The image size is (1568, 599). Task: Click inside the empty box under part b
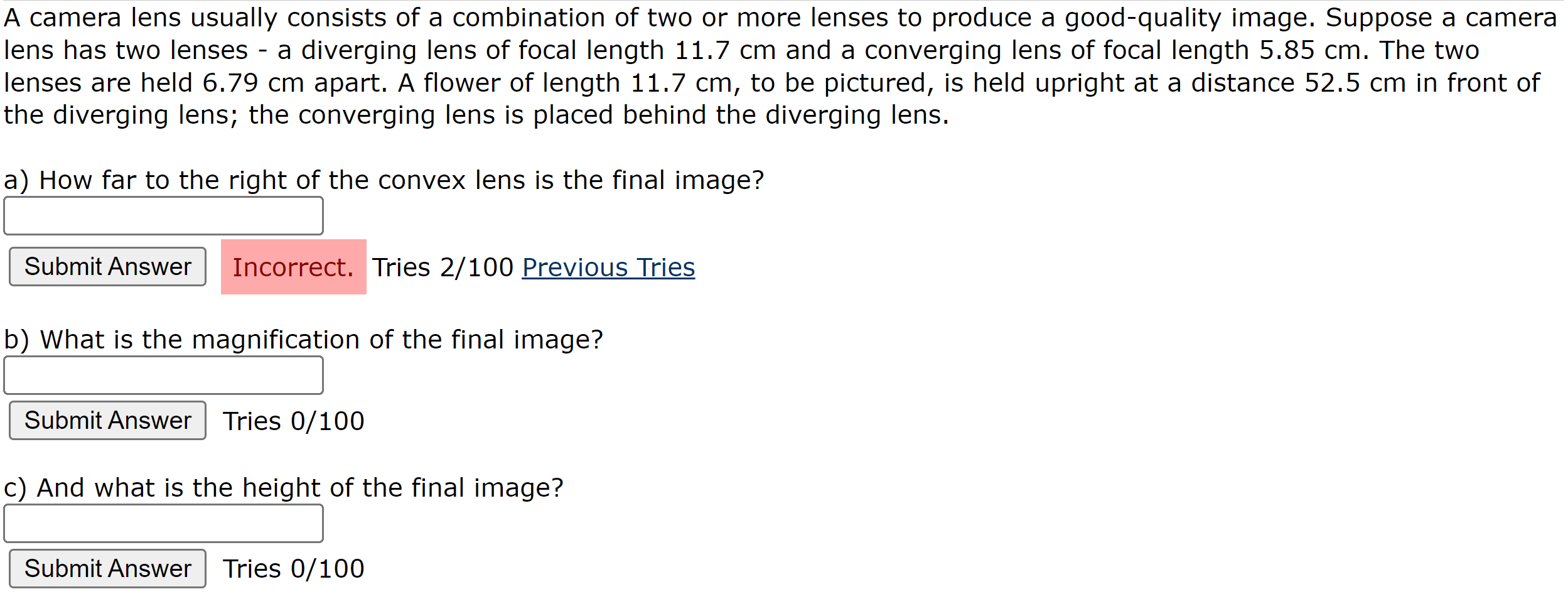(x=163, y=375)
